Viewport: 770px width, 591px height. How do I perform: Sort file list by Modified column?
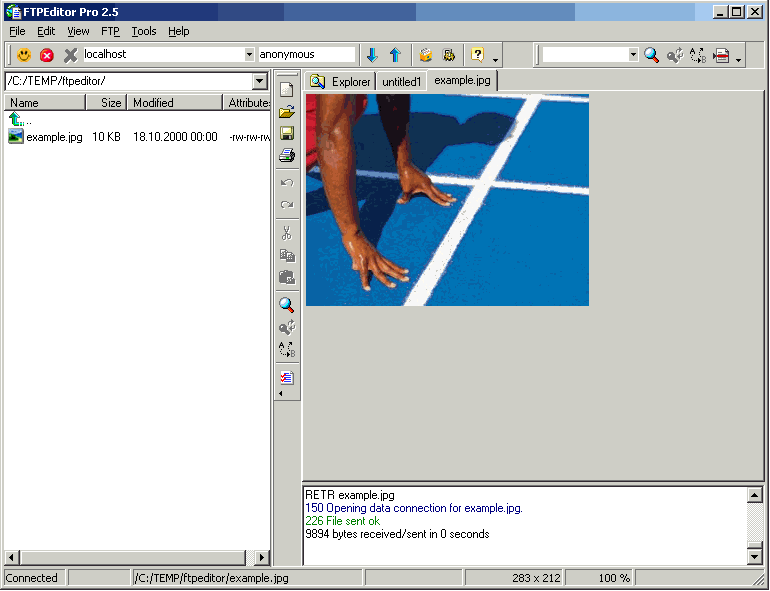coord(174,103)
